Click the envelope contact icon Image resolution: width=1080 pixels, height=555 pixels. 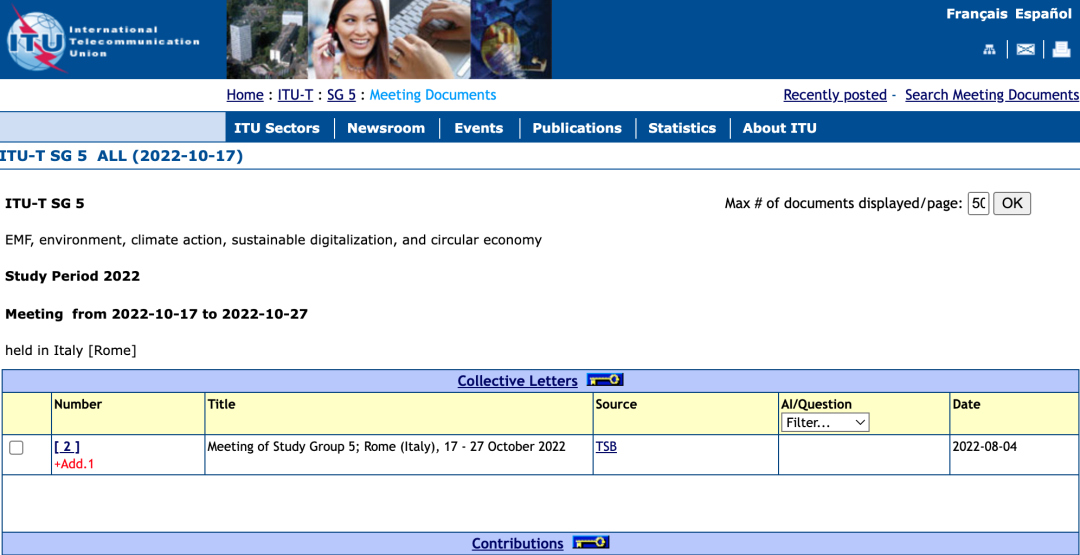pyautogui.click(x=1026, y=49)
